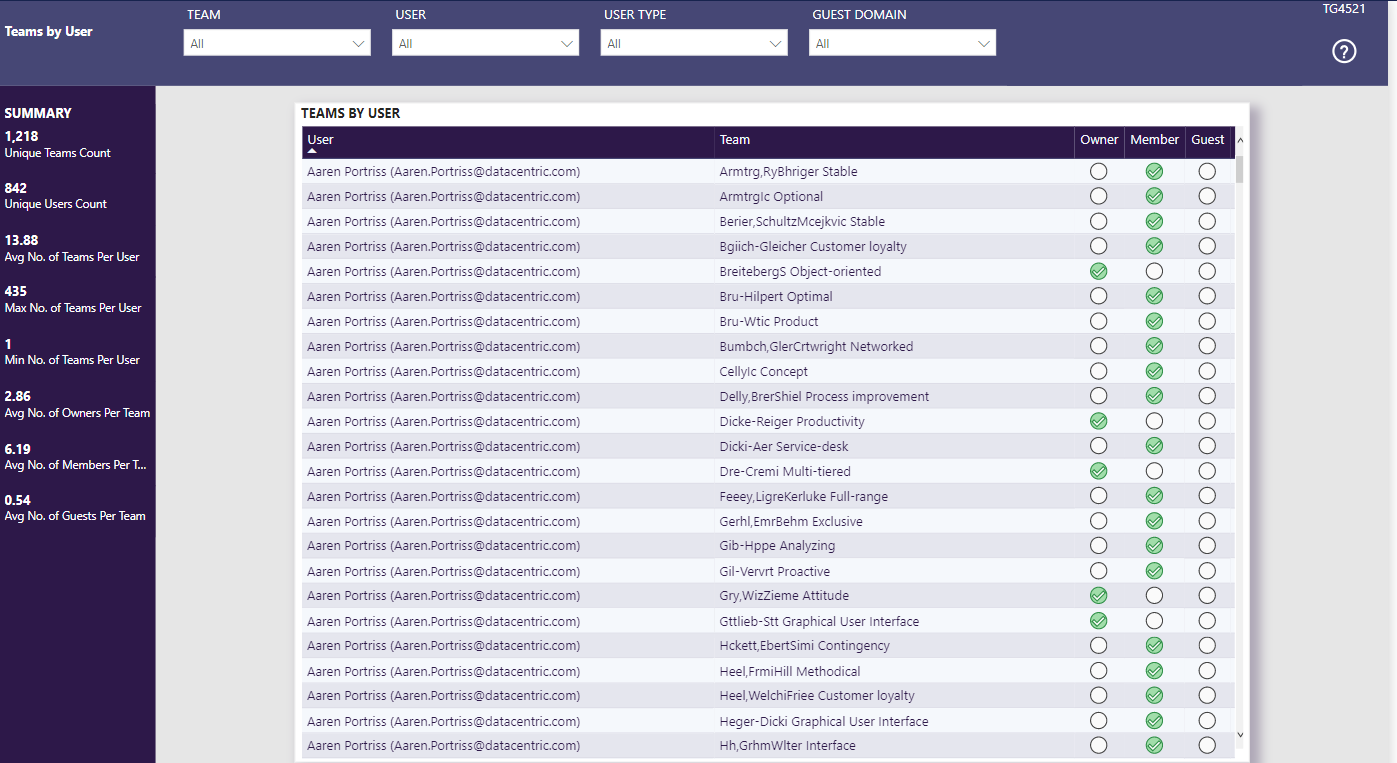Screen dimensions: 1397x763
Task: Click Owner checkmark for Dicke-Reiger Productivity
Action: click(1099, 421)
